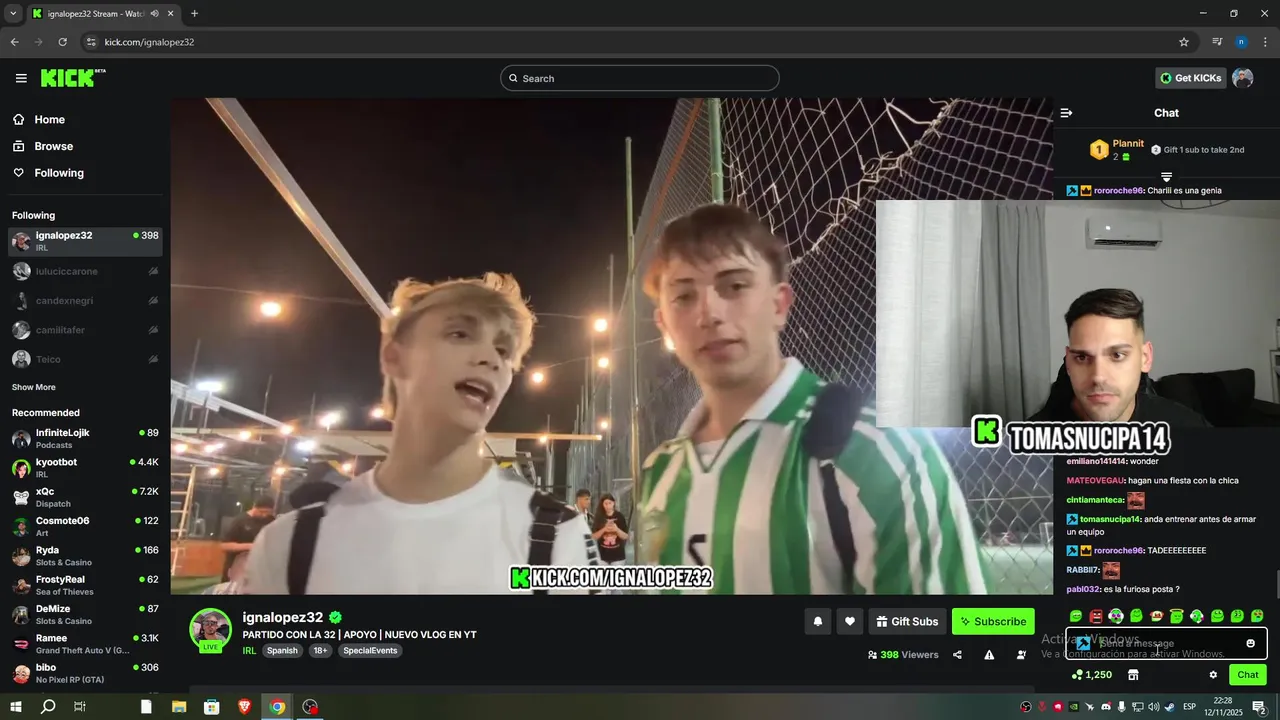This screenshot has width=1280, height=720.
Task: Select the first green smiling emote
Action: coord(1076,616)
